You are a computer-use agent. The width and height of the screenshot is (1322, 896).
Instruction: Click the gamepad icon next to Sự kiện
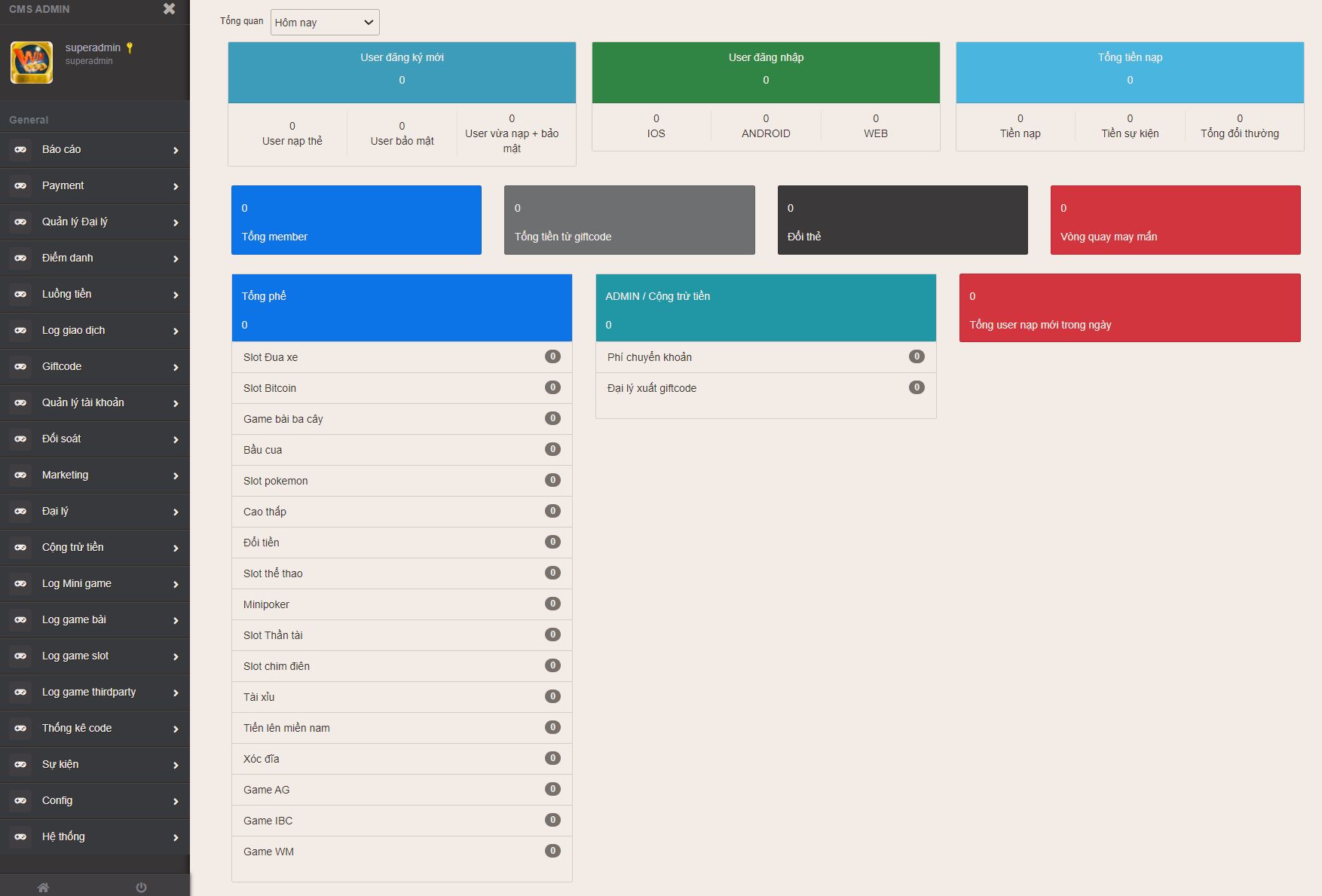coord(20,765)
